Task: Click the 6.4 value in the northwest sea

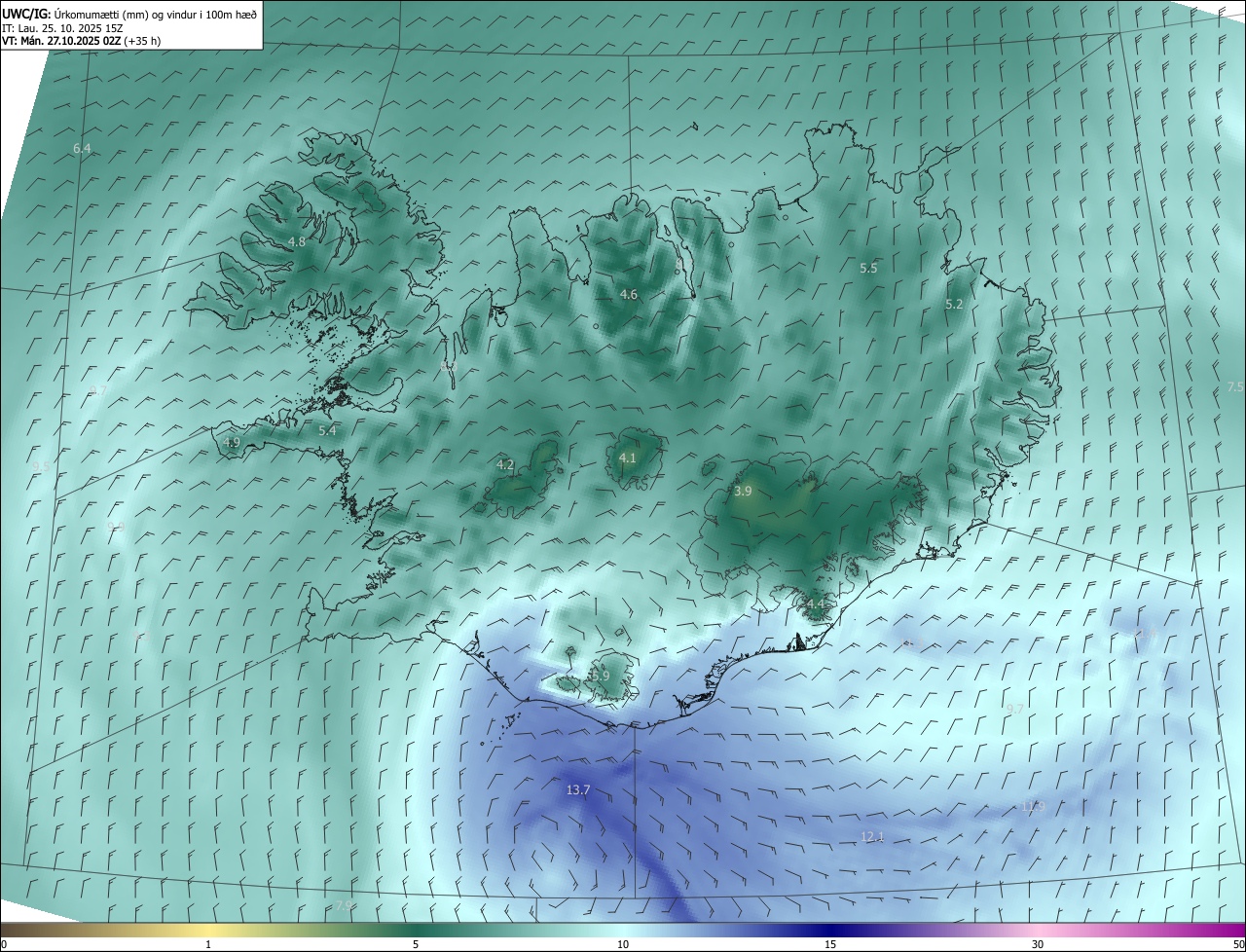Action: point(82,149)
